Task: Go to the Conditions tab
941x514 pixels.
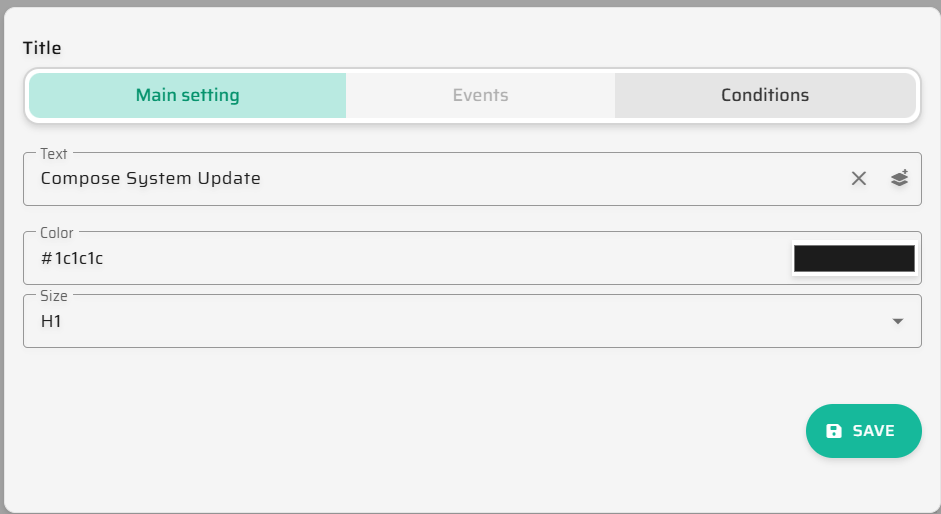Action: click(x=765, y=96)
